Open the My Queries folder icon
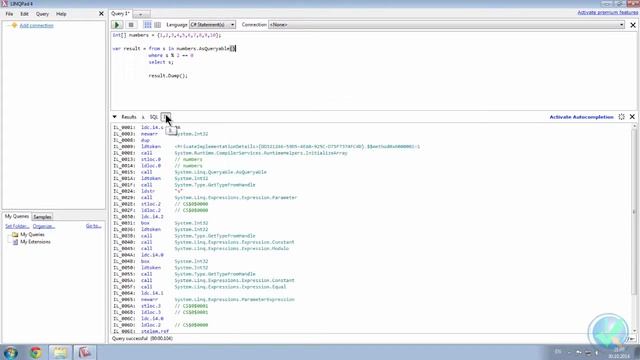This screenshot has height=360, width=640. tap(15, 235)
